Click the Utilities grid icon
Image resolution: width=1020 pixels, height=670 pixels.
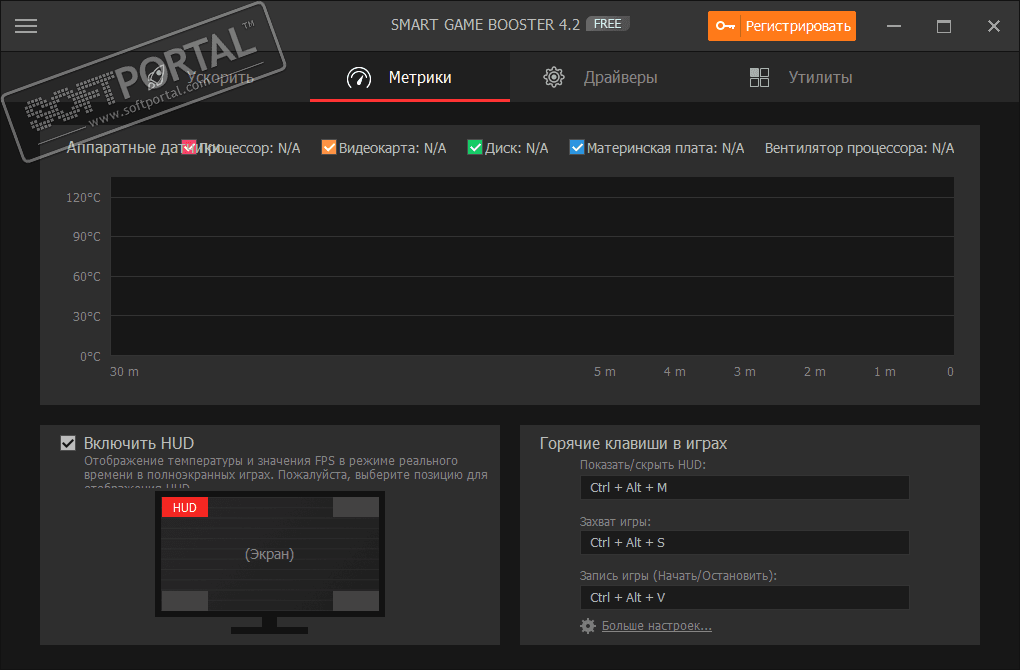[759, 77]
